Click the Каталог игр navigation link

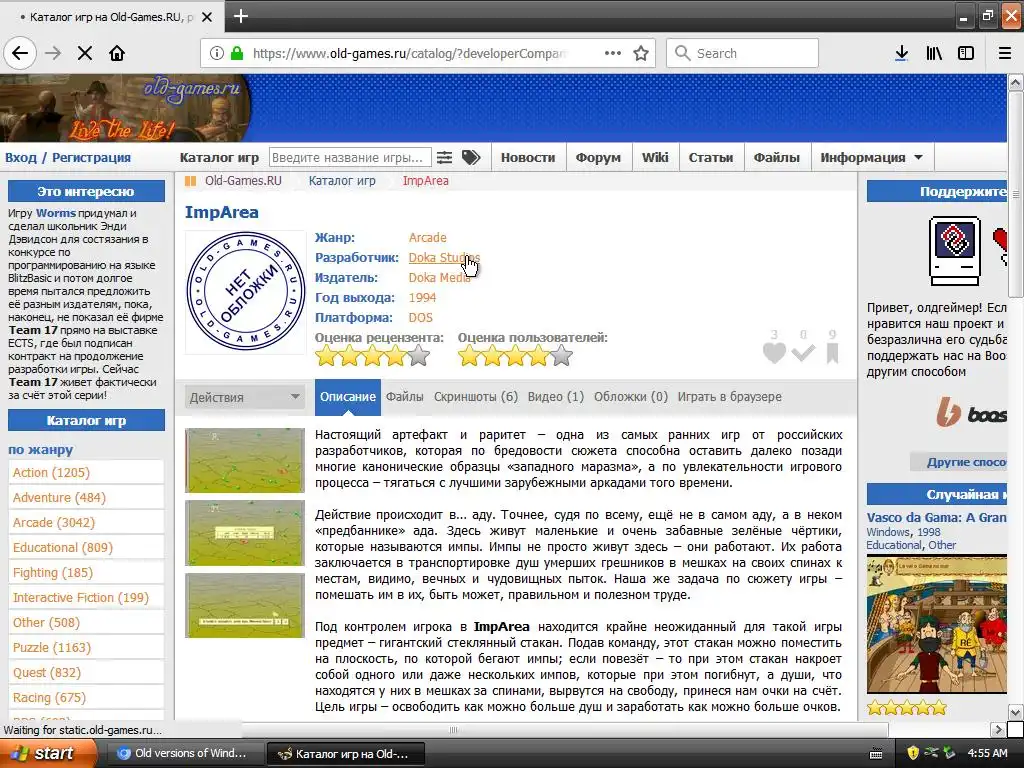click(x=219, y=157)
